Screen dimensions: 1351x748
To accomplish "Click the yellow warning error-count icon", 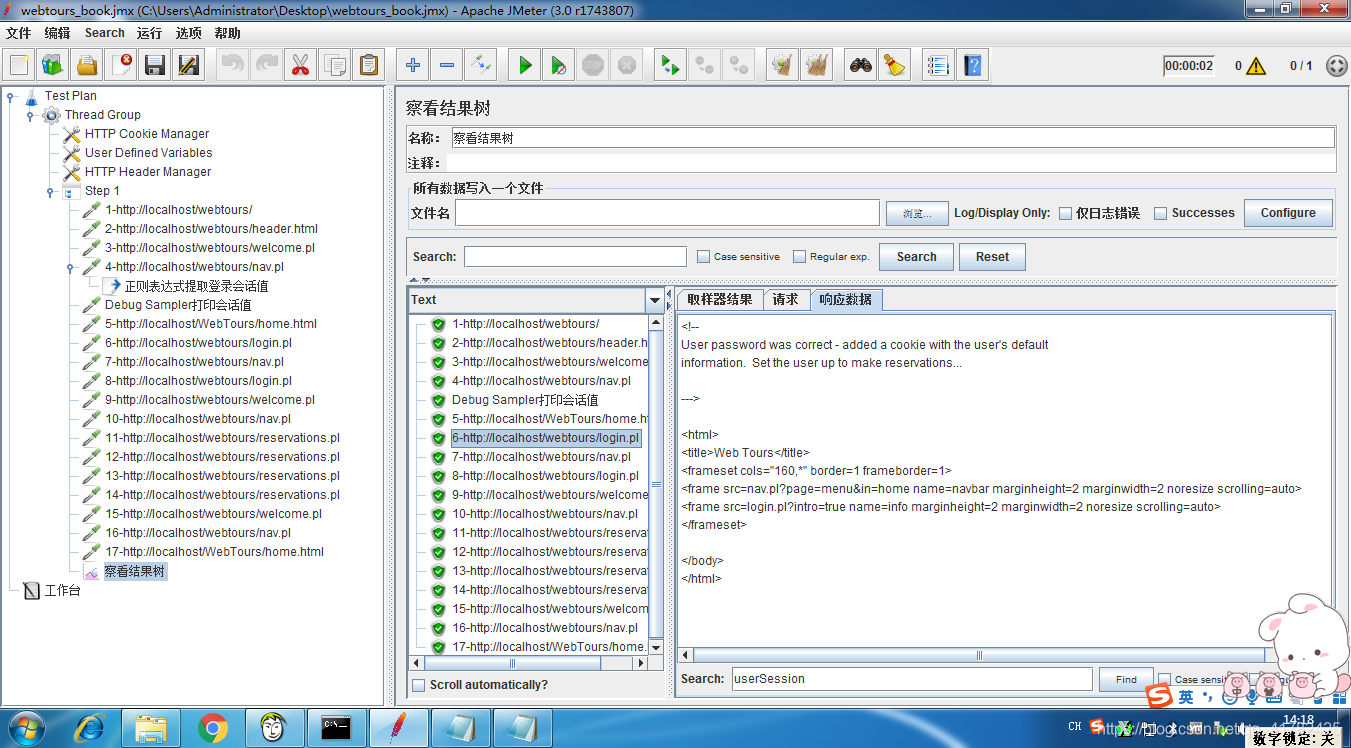I will 1256,66.
